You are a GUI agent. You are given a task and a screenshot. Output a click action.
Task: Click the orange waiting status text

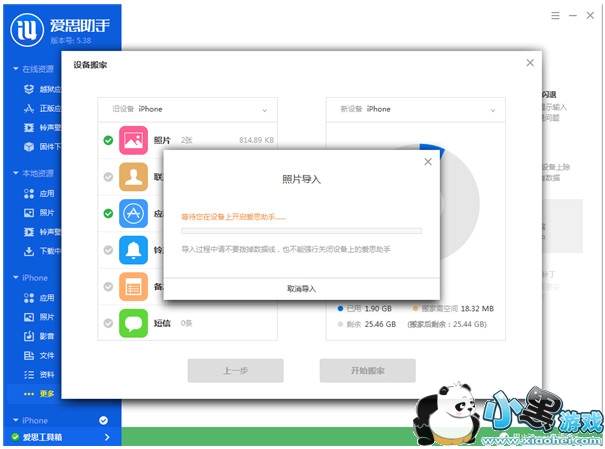[234, 217]
